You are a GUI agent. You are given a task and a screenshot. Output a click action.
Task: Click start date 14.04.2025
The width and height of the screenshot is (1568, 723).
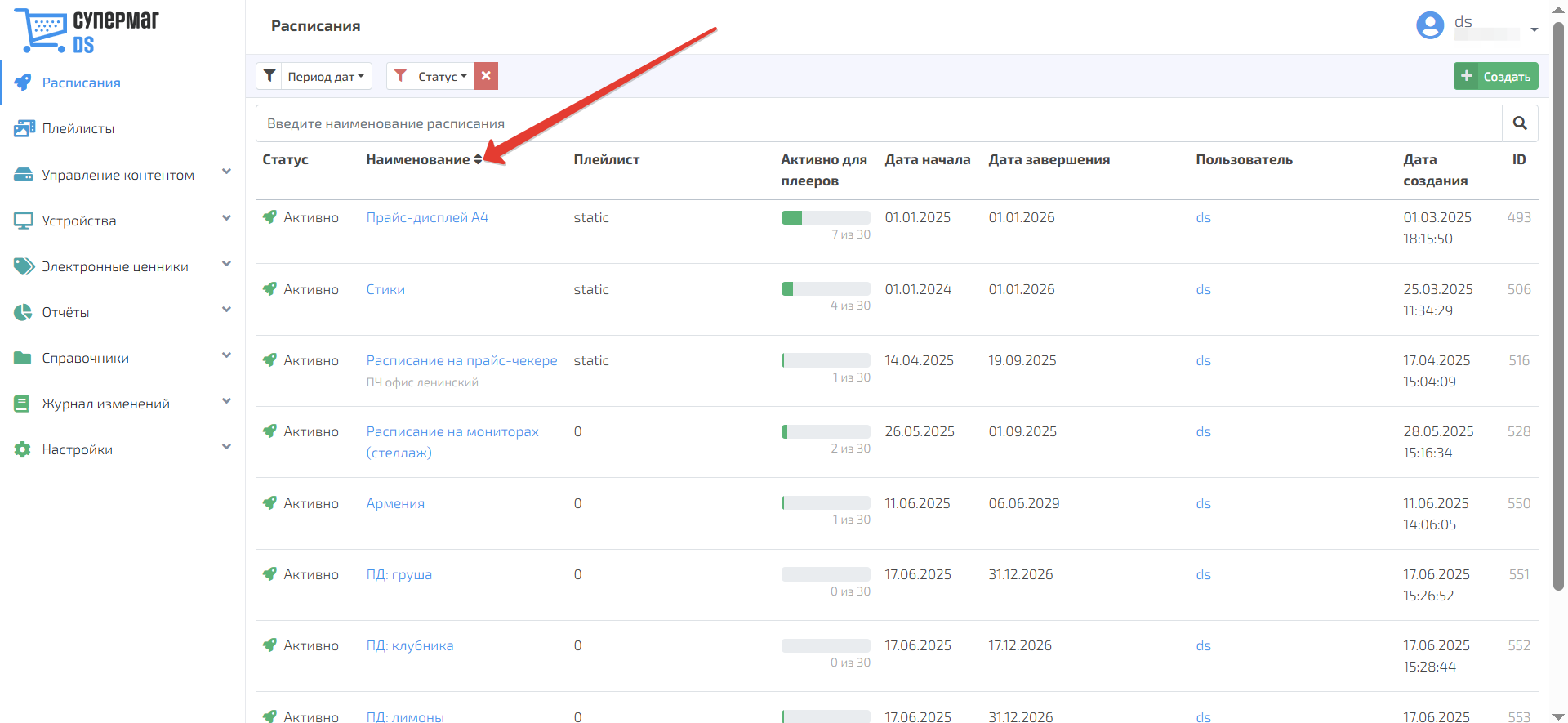pos(920,360)
